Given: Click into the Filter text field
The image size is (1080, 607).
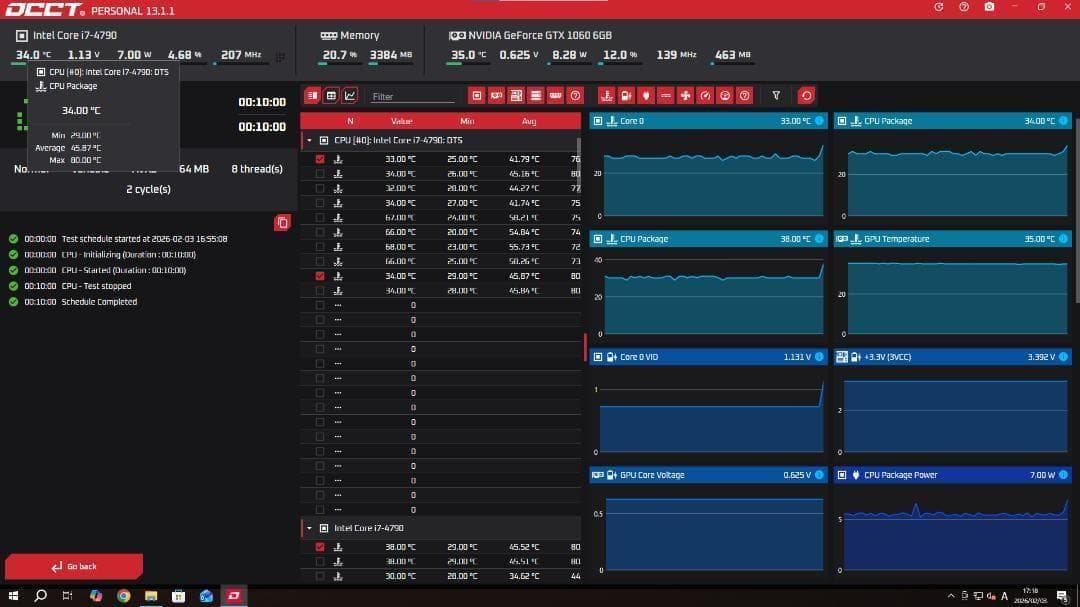Looking at the screenshot, I should point(413,96).
